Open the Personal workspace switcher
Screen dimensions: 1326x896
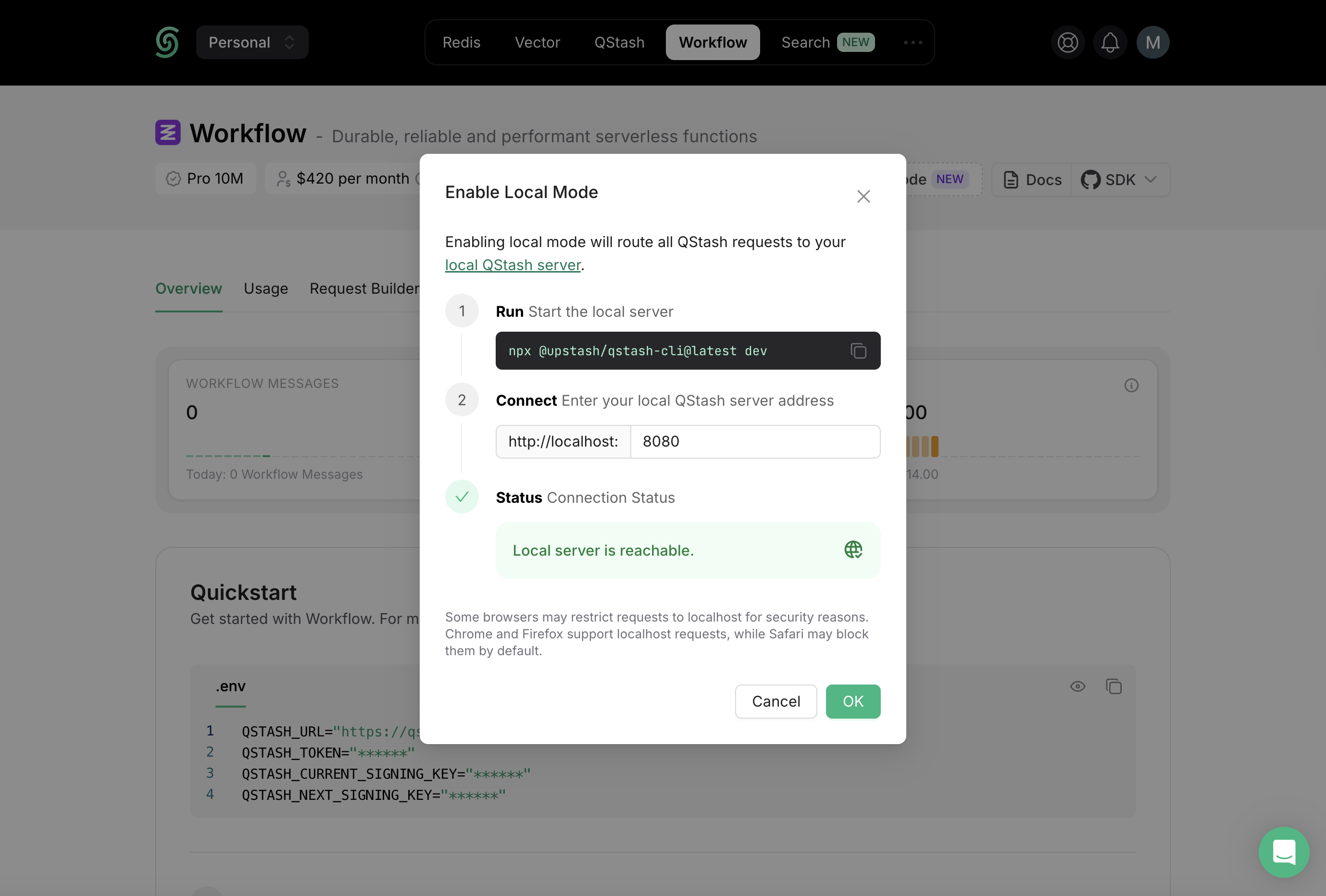click(x=252, y=42)
